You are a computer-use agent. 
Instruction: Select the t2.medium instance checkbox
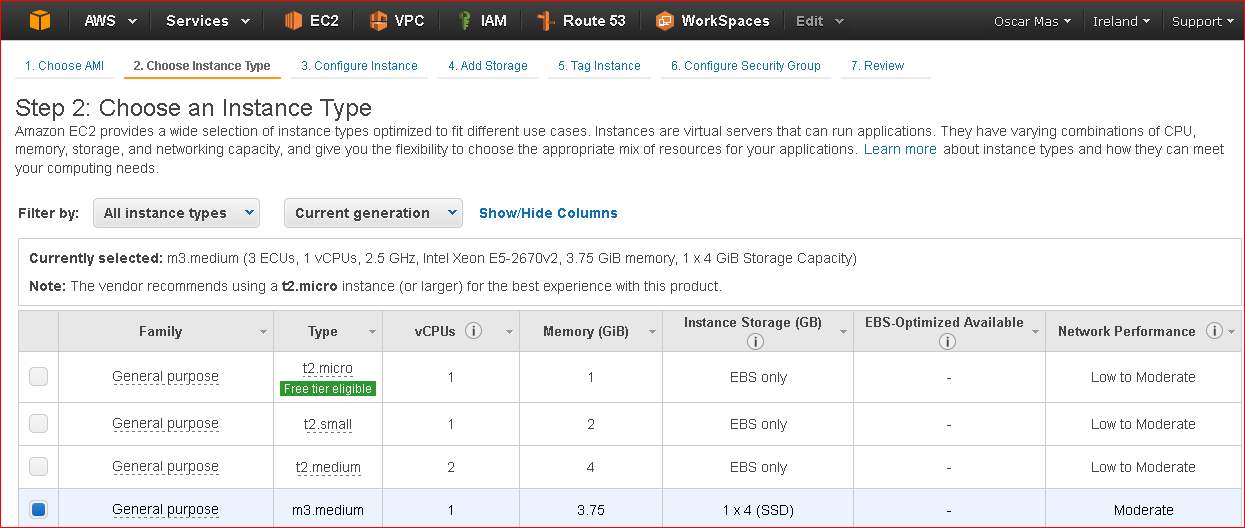tap(38, 467)
